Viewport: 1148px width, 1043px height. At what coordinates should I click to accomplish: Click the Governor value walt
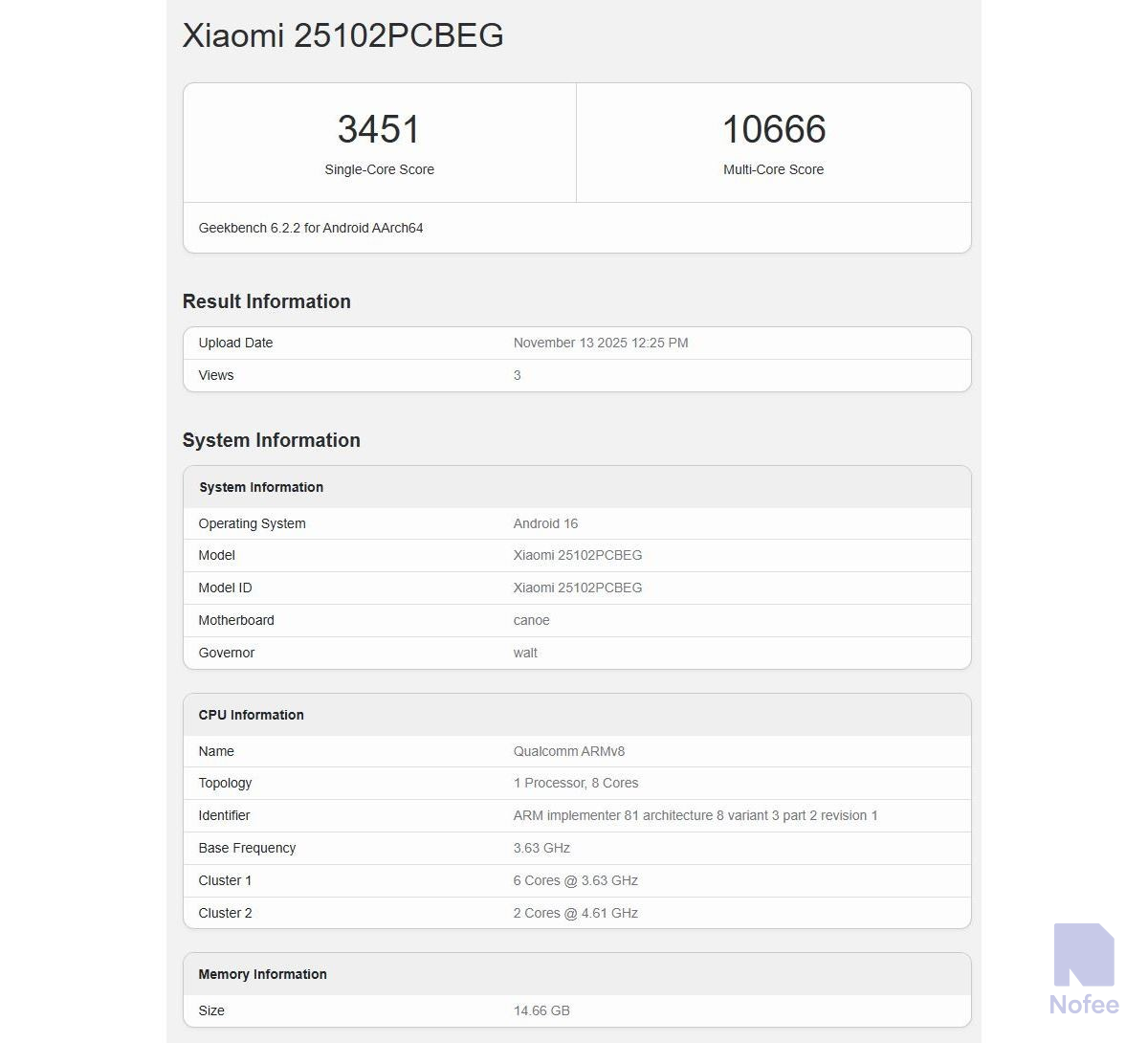click(x=525, y=653)
